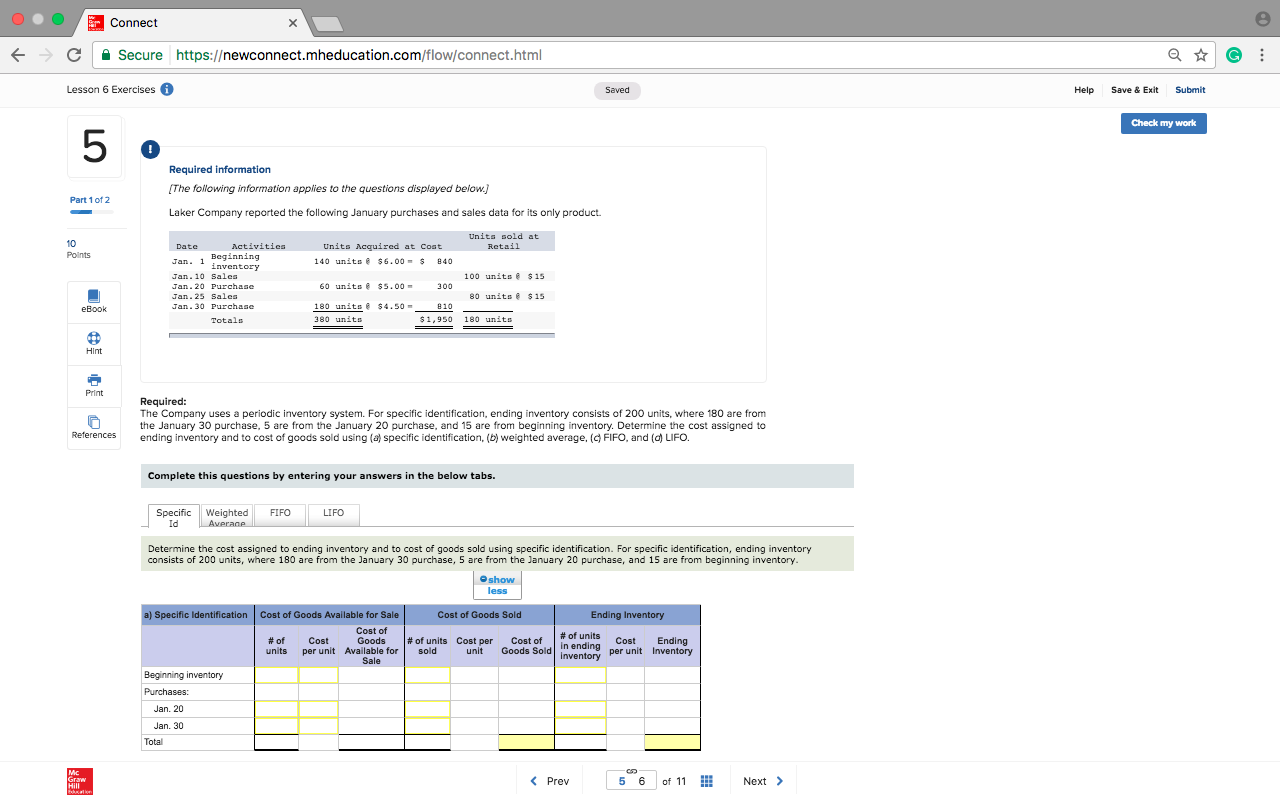Open the References panel
Screen dimensions: 1280x800
click(x=93, y=427)
